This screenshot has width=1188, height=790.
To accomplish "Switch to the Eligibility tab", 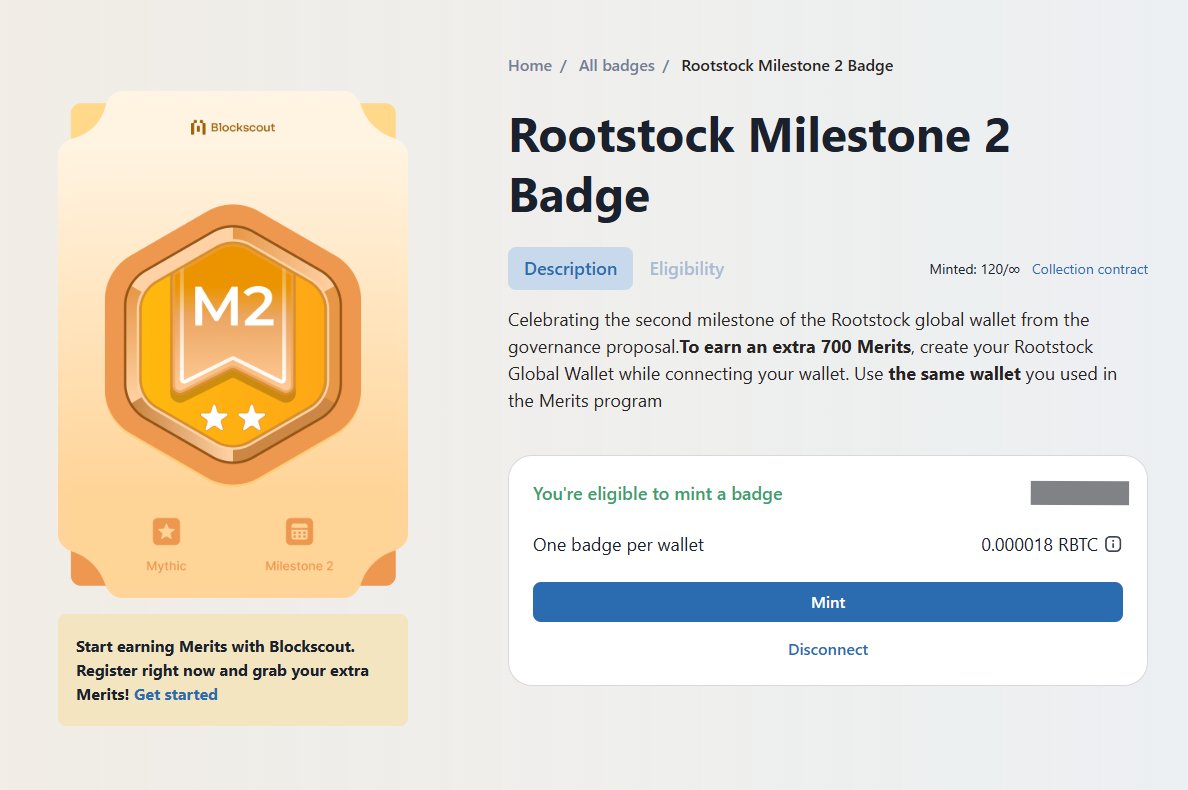I will coord(686,268).
